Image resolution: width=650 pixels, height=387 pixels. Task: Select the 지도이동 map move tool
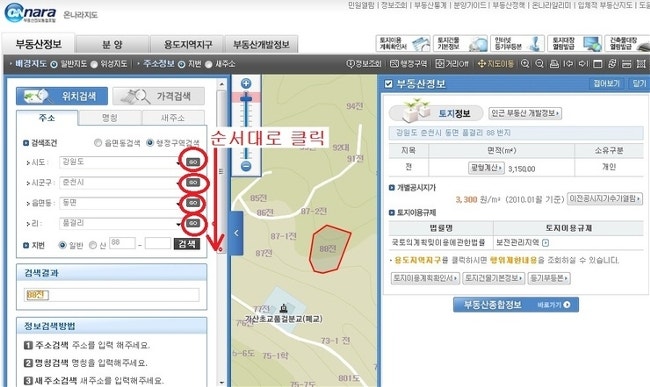tap(496, 64)
